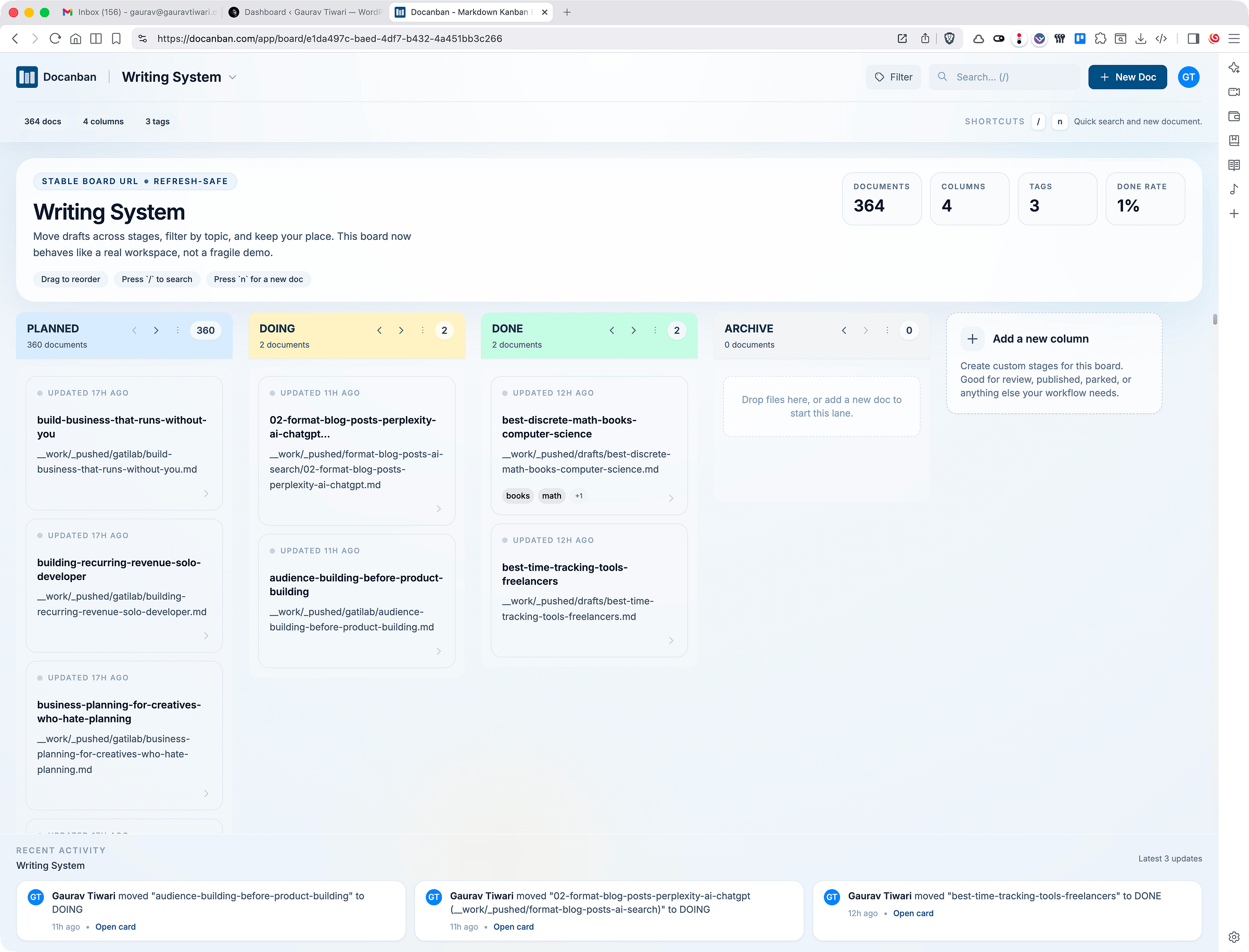Click Open card for best-time-tracking-tools-freelancers

[913, 913]
